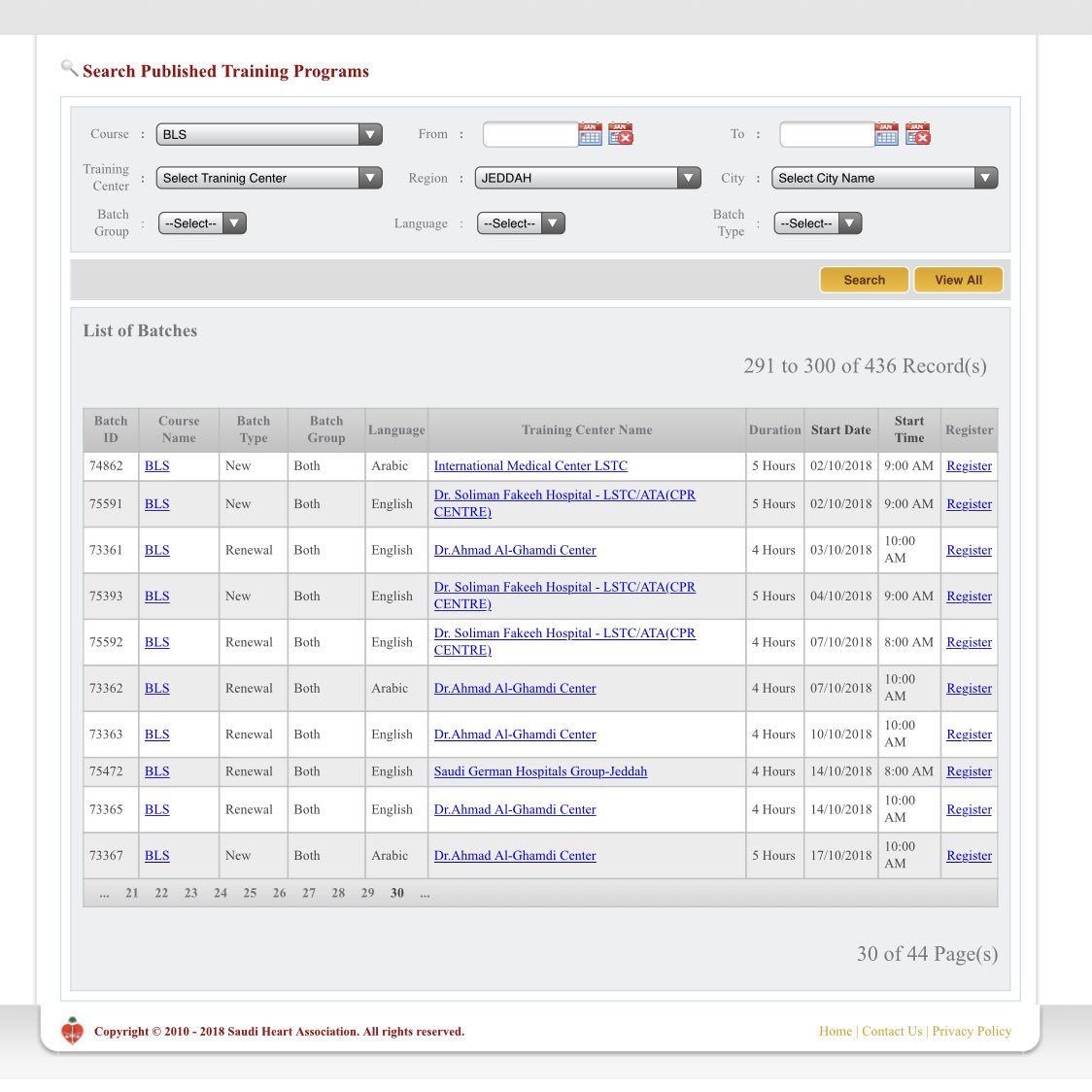The width and height of the screenshot is (1092, 1092).
Task: Click the '291 to 300 of 436 Record(s)' text
Action: [x=865, y=366]
